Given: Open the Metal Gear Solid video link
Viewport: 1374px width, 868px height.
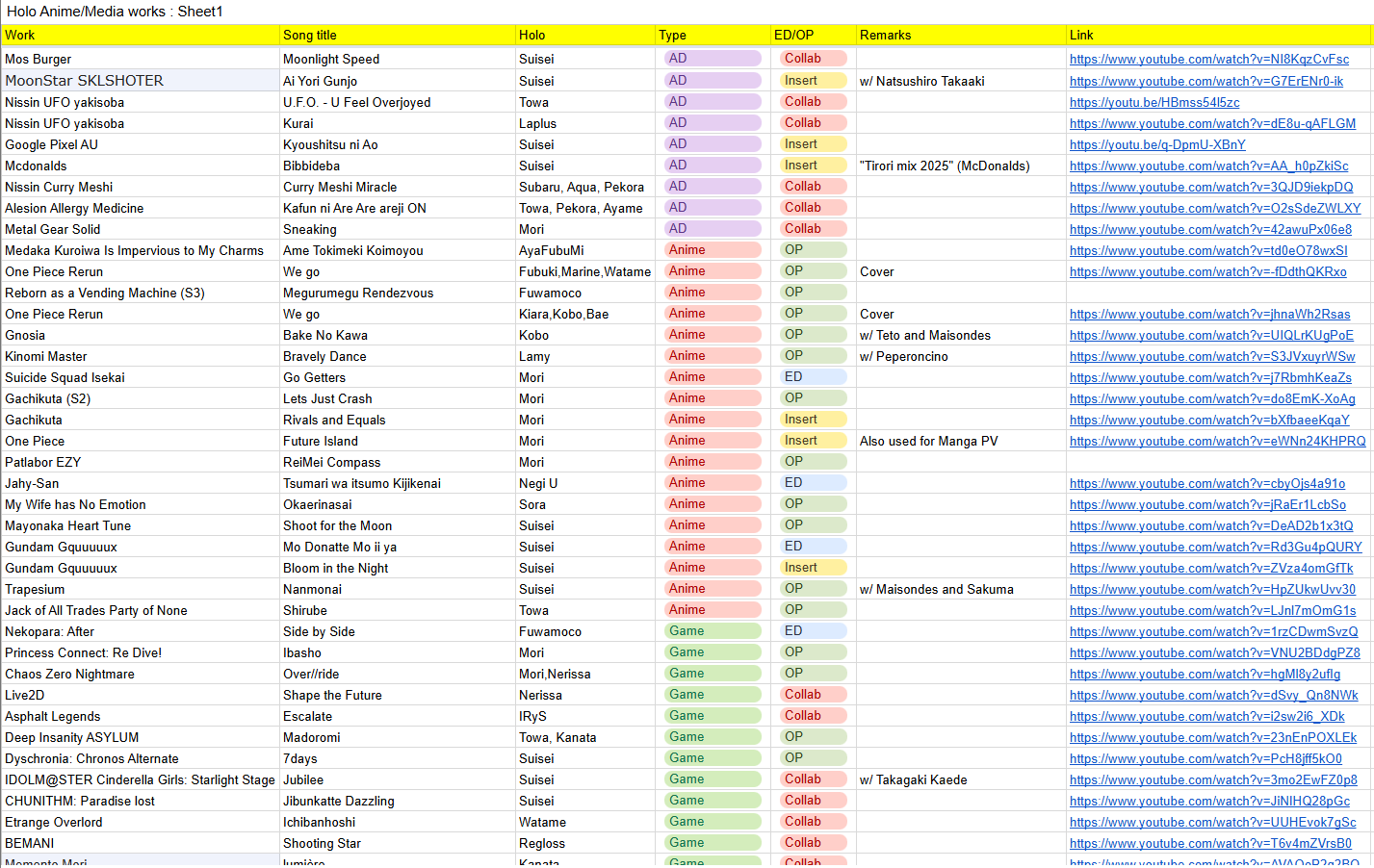Looking at the screenshot, I should (x=1210, y=229).
